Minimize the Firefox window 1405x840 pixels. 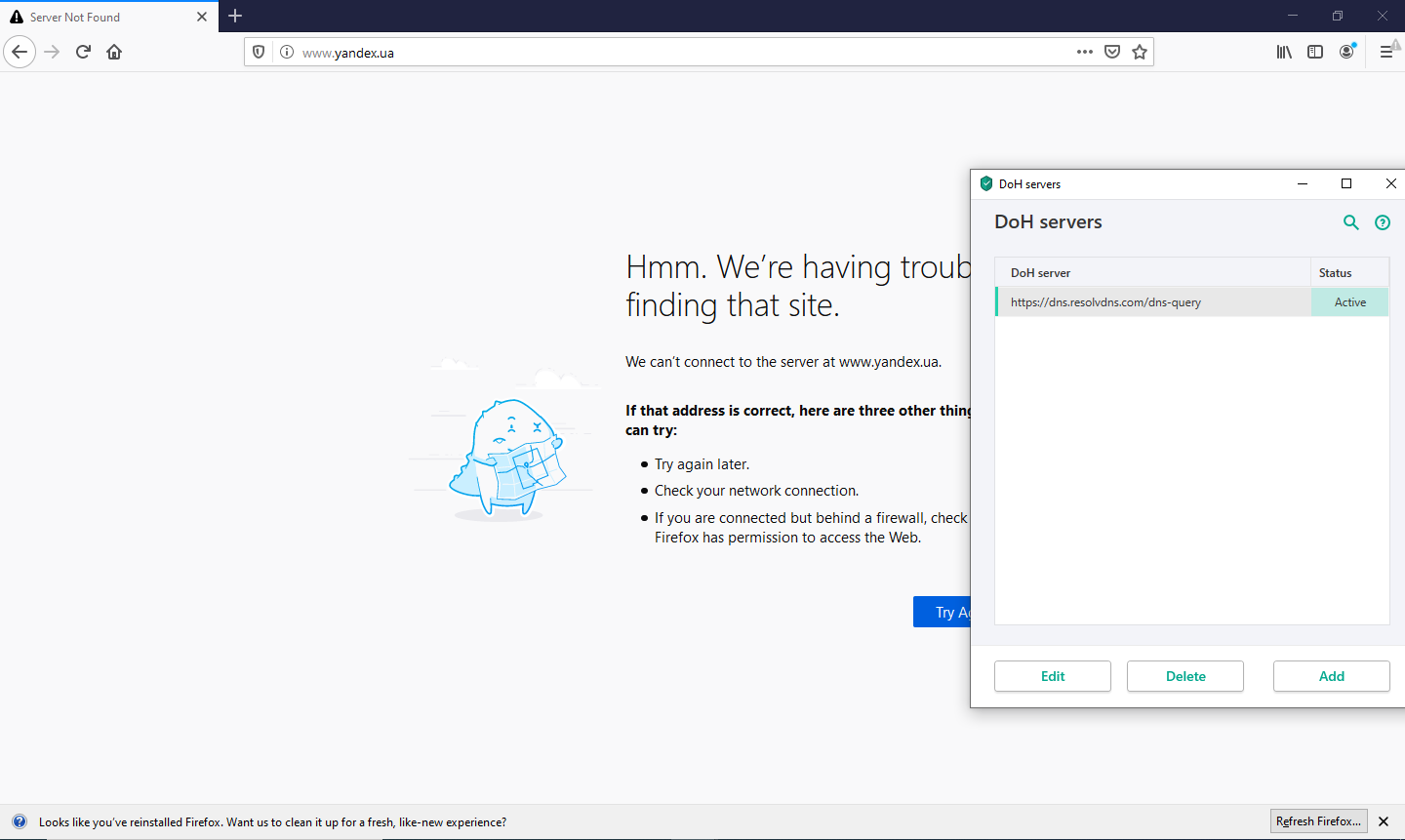click(1293, 16)
